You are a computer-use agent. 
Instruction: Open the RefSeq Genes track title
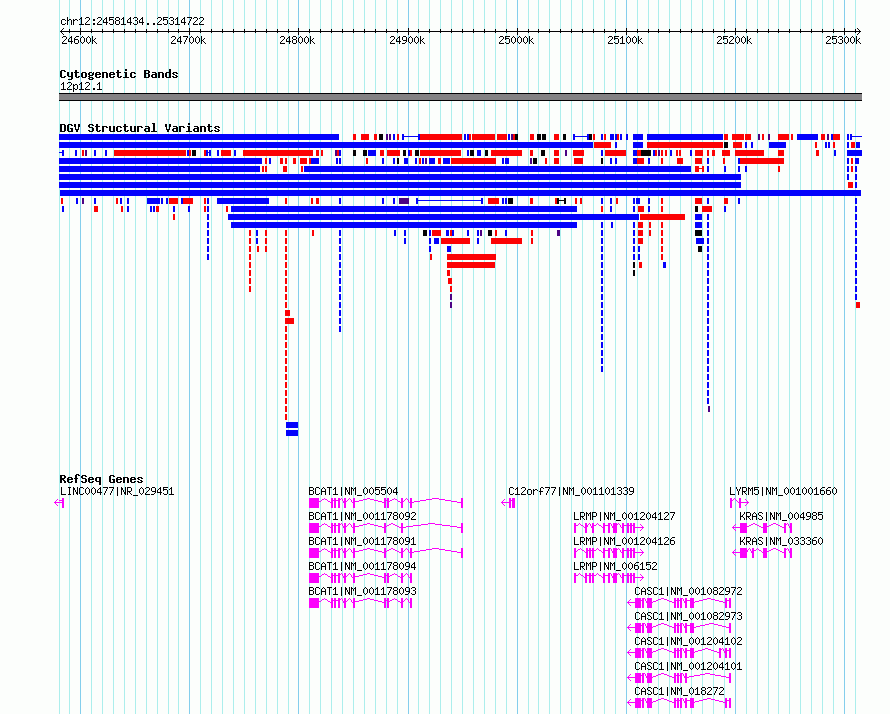[x=101, y=479]
